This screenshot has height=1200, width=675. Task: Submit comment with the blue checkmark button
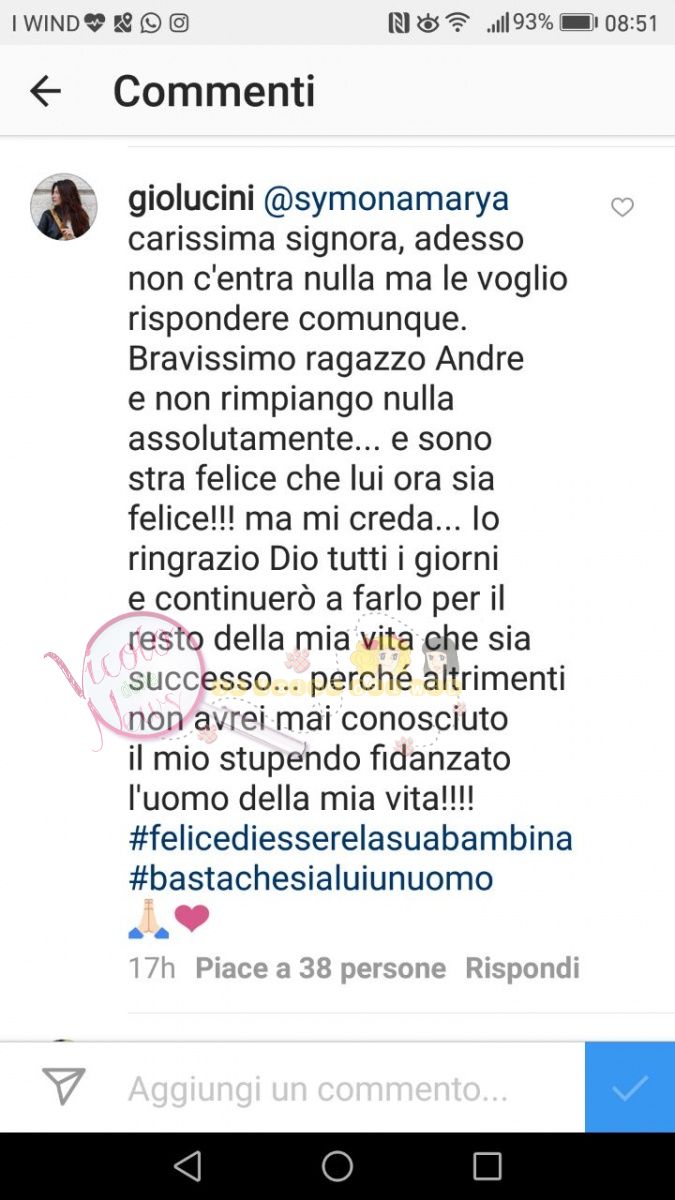point(630,1087)
